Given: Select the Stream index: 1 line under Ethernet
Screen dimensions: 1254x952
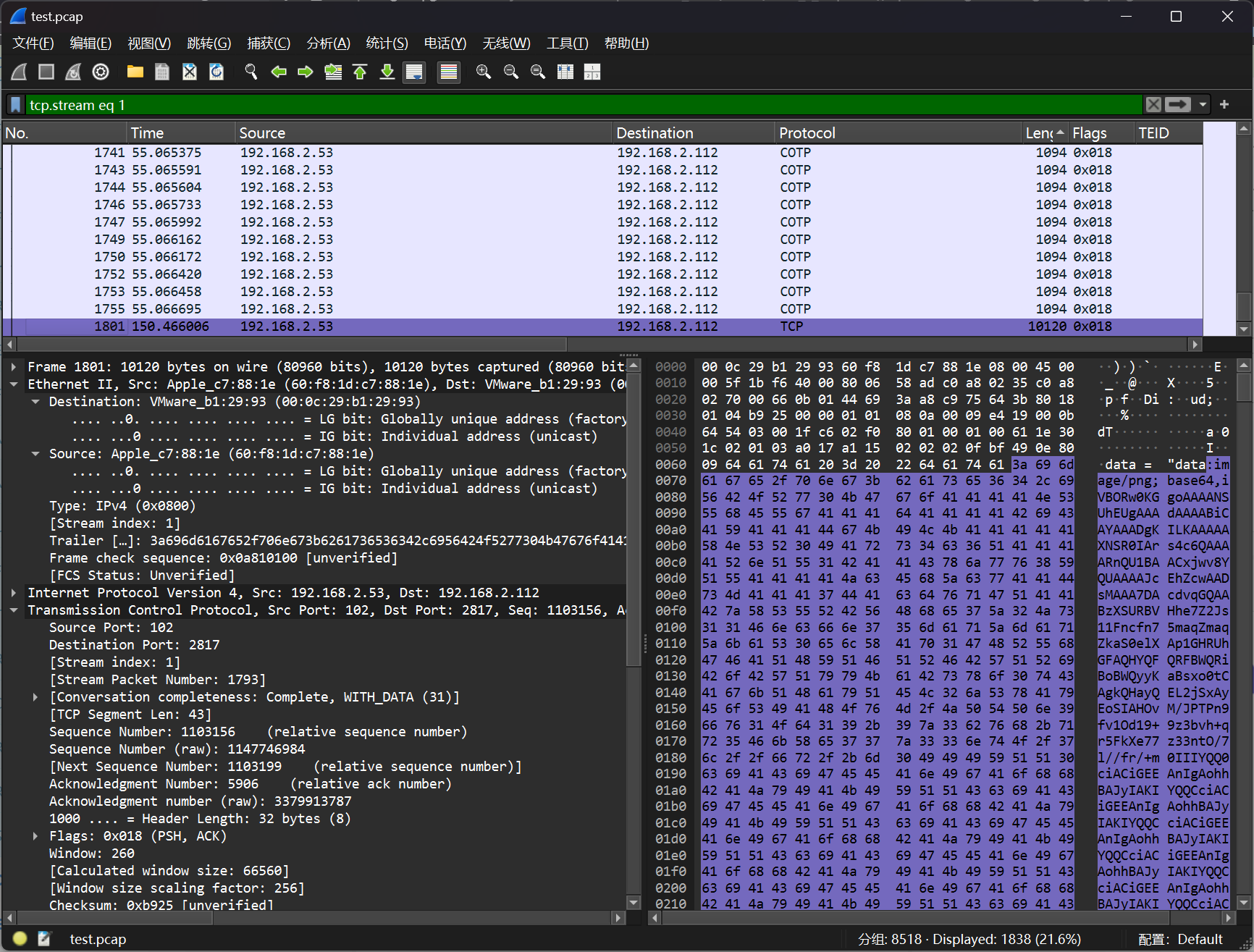Looking at the screenshot, I should tap(114, 523).
